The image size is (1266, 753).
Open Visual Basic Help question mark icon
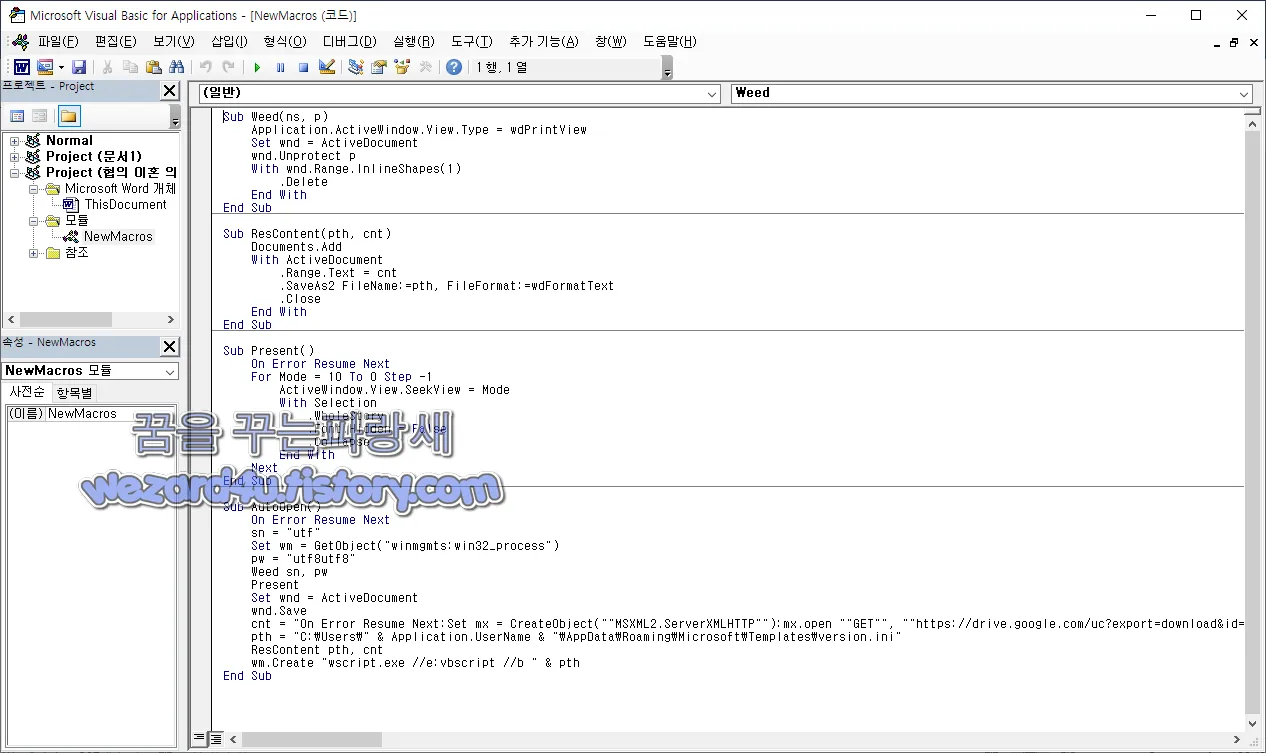pyautogui.click(x=454, y=67)
